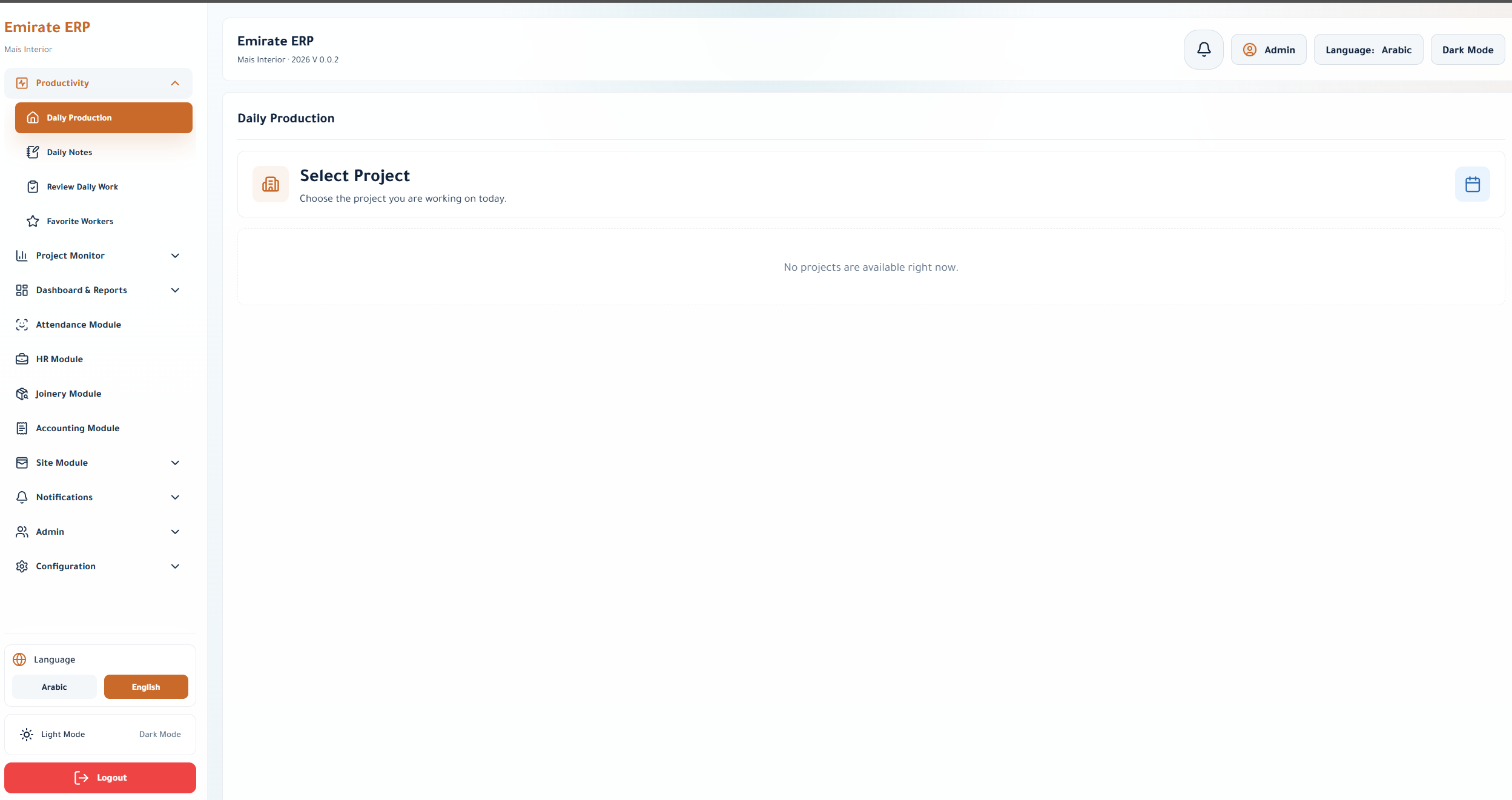Click the globe icon next to Language
Viewport: 1512px width, 800px height.
(19, 659)
